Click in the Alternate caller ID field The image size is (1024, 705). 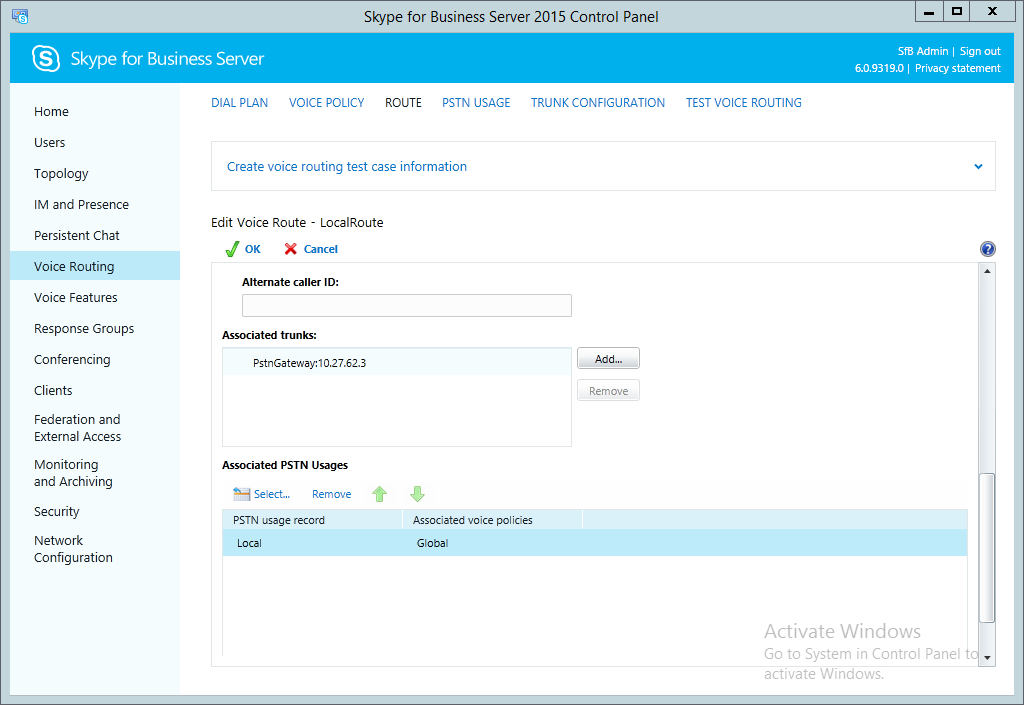406,306
